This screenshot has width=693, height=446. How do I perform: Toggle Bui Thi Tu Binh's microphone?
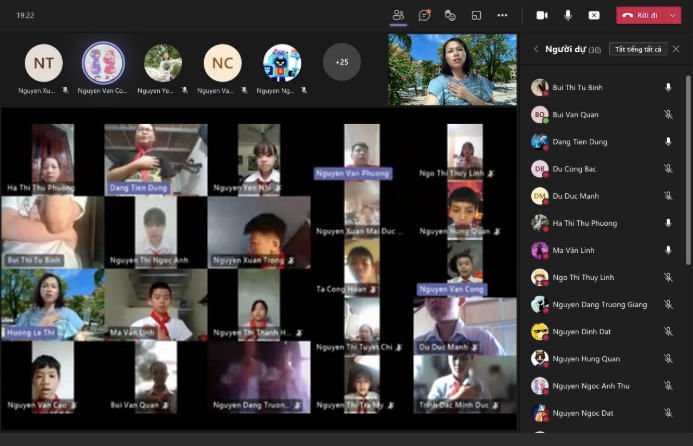(668, 87)
